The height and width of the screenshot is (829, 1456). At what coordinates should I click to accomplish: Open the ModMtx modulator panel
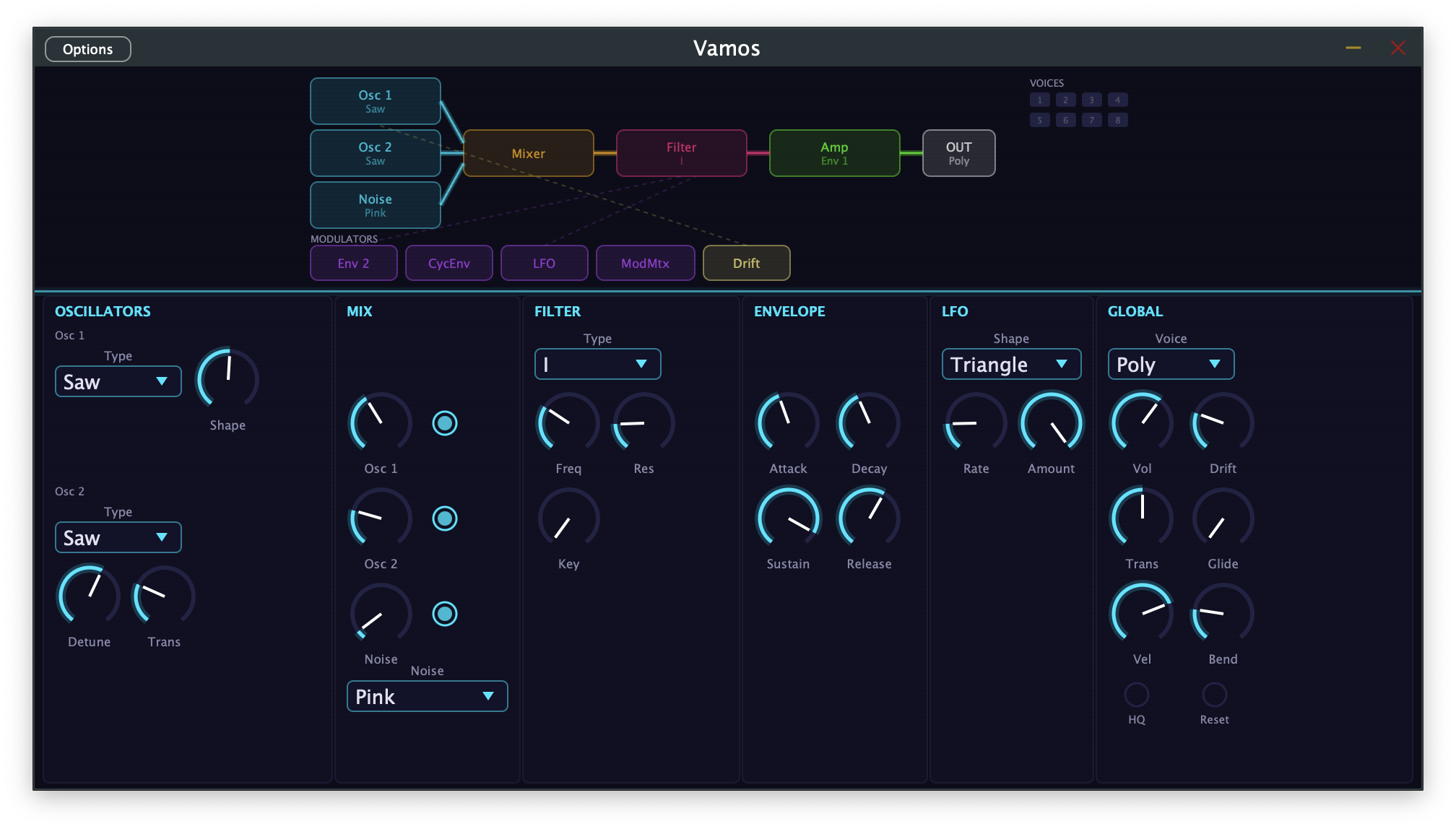coord(645,262)
